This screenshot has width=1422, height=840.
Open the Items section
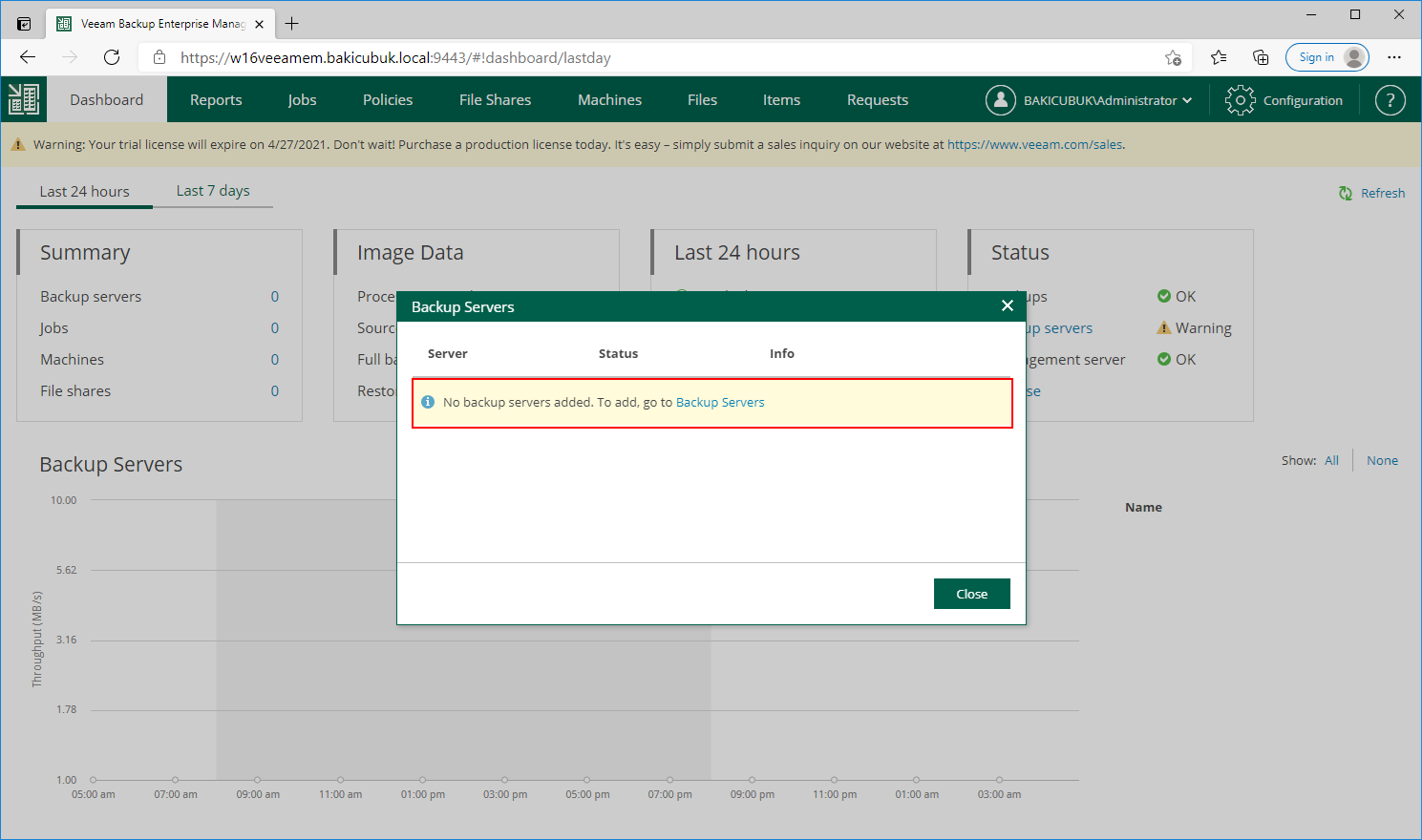[x=781, y=99]
